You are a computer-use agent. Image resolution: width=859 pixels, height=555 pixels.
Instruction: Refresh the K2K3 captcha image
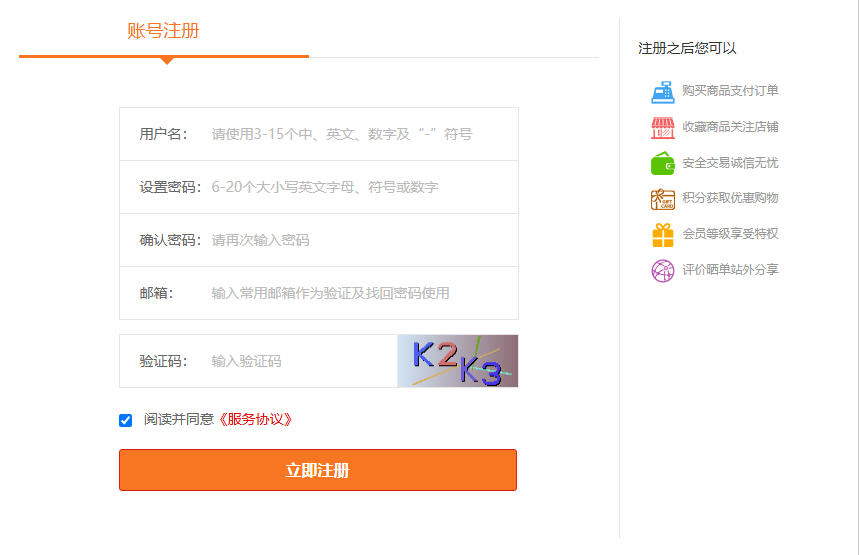tap(457, 361)
